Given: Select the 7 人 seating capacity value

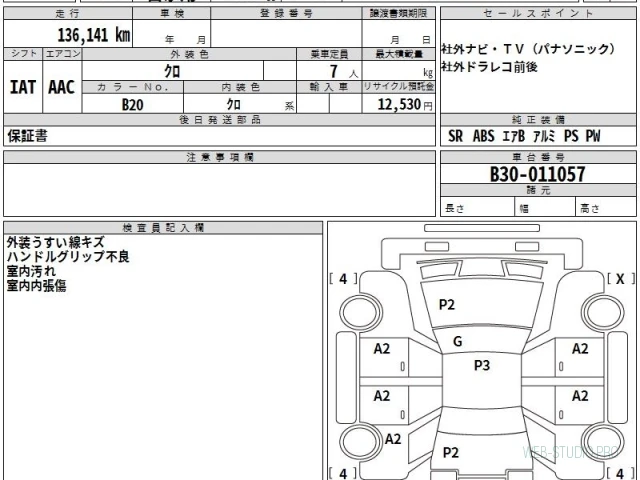Looking at the screenshot, I should (344, 72).
